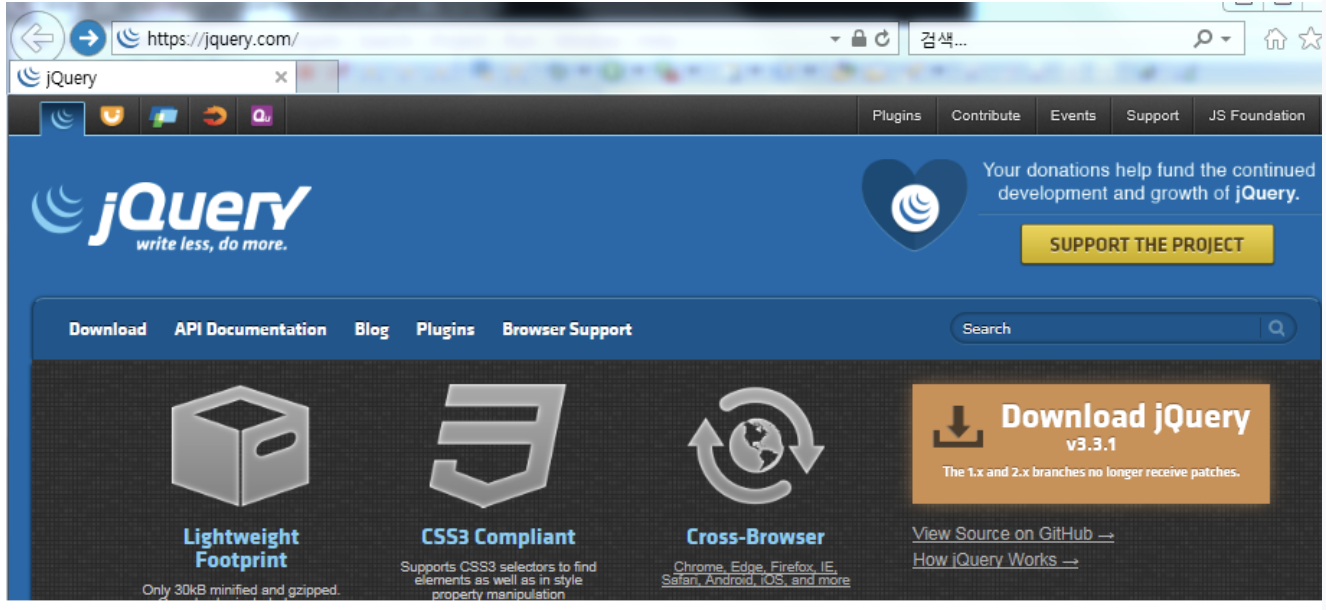Go to Download in the main navigation
The width and height of the screenshot is (1326, 610).
tap(108, 329)
